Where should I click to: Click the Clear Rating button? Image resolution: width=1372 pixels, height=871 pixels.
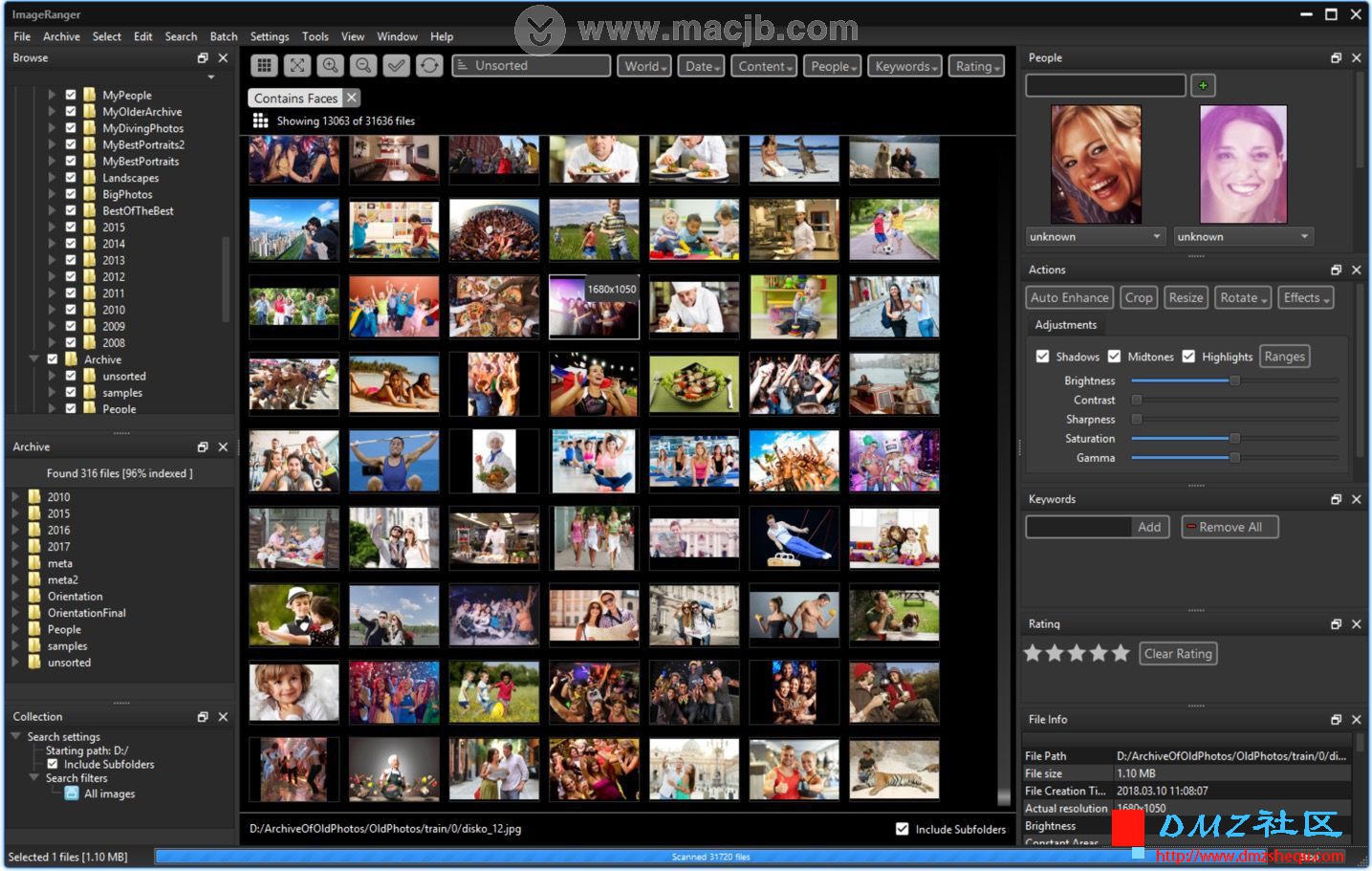1179,653
